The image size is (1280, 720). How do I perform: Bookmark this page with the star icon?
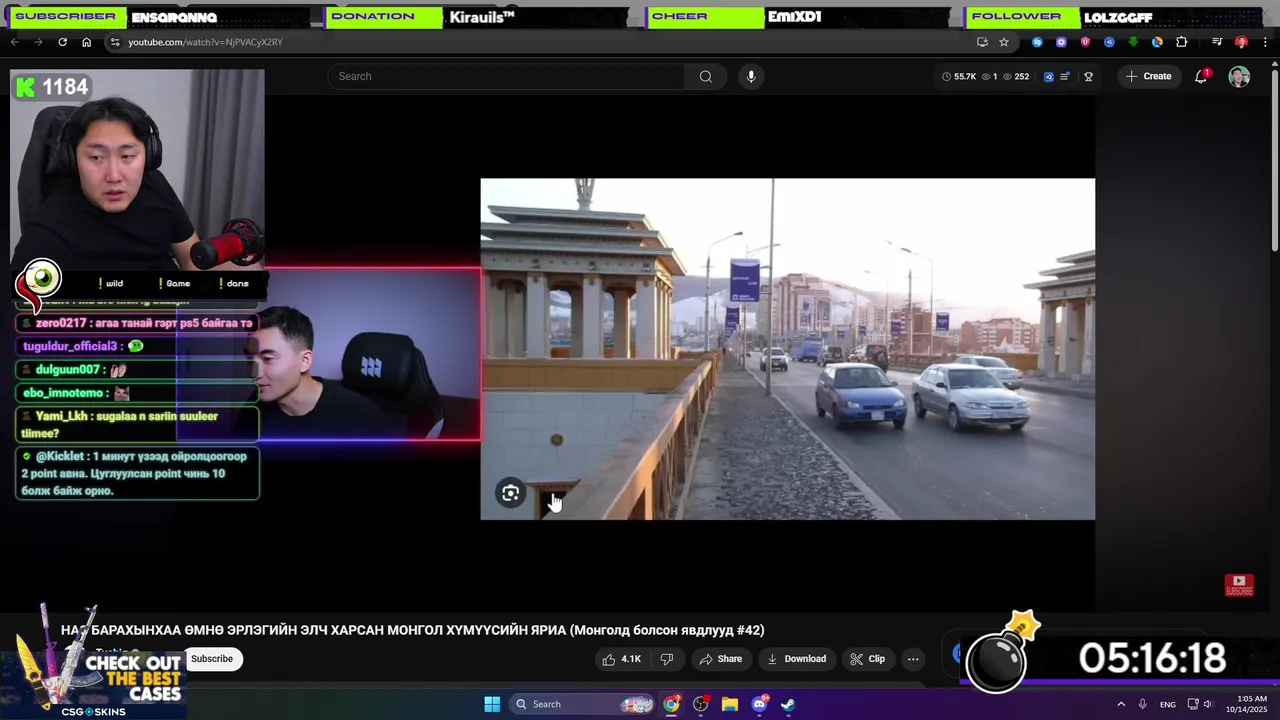point(1004,42)
